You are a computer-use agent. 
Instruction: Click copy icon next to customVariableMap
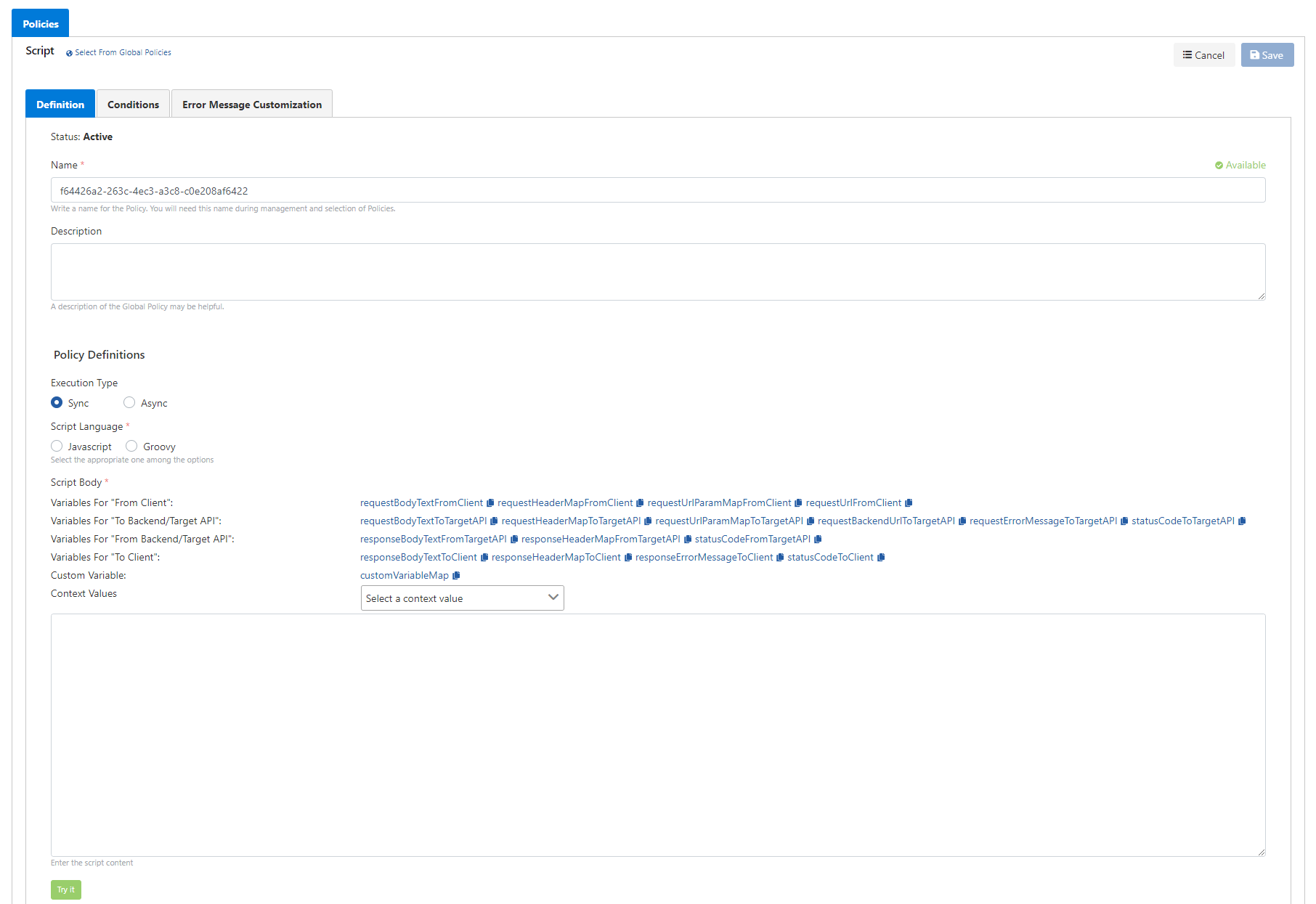pos(456,576)
